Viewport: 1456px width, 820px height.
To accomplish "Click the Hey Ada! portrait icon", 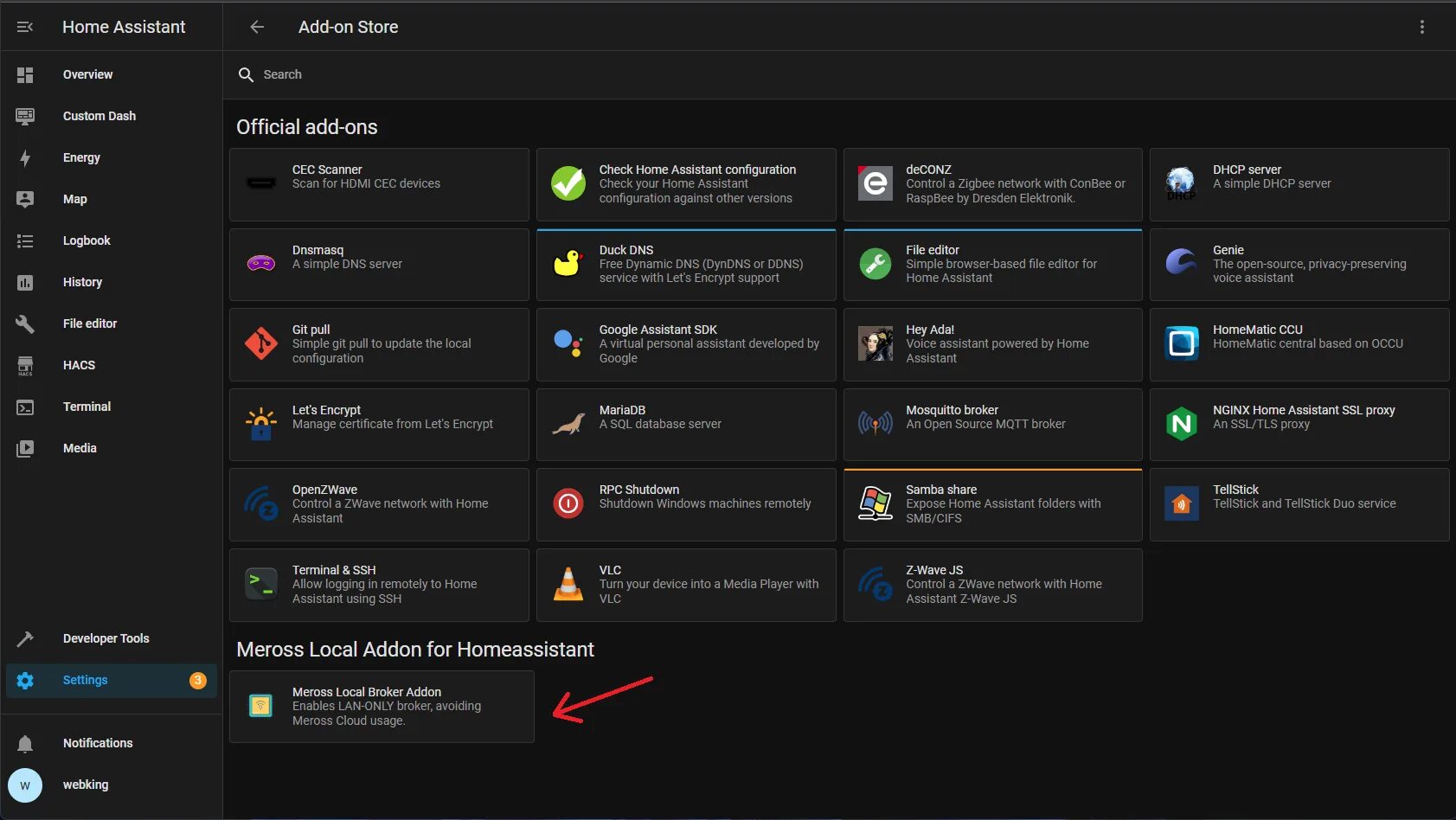I will 875,343.
